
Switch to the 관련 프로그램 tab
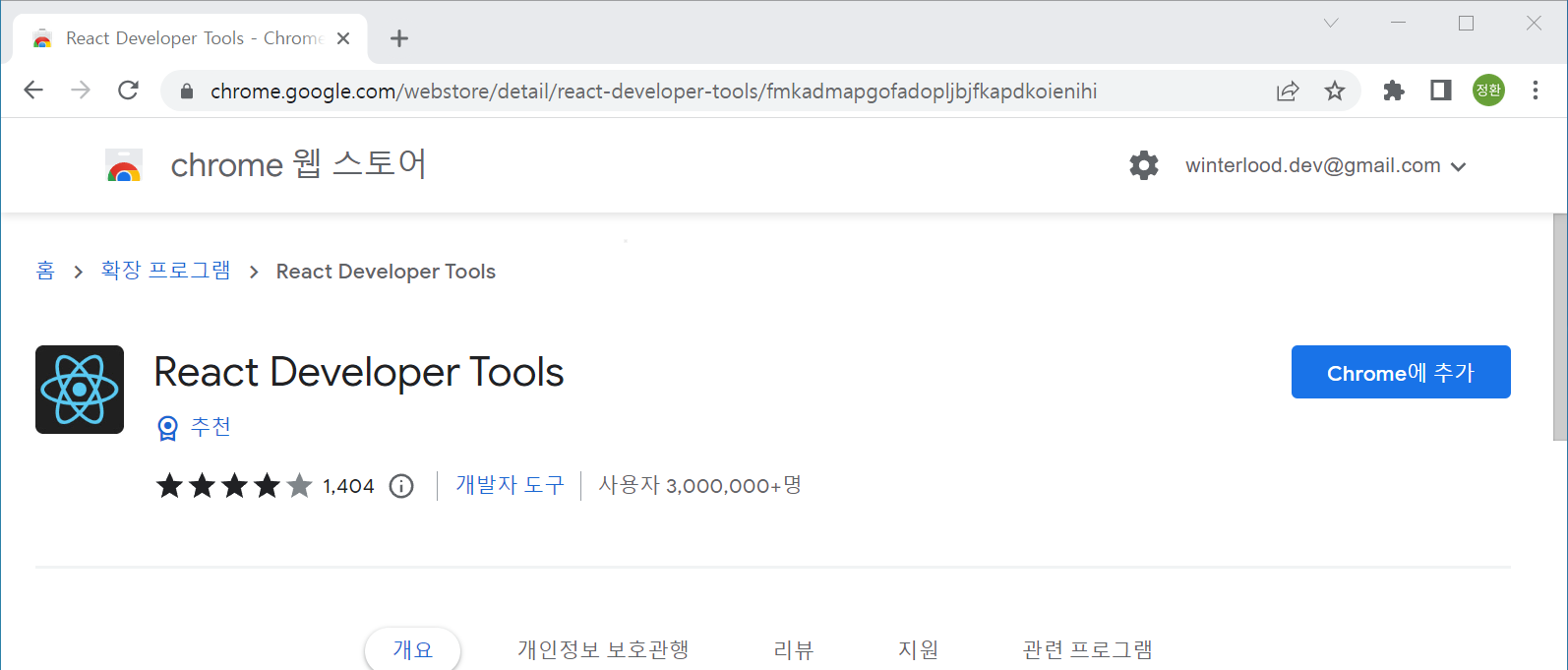coord(1087,649)
